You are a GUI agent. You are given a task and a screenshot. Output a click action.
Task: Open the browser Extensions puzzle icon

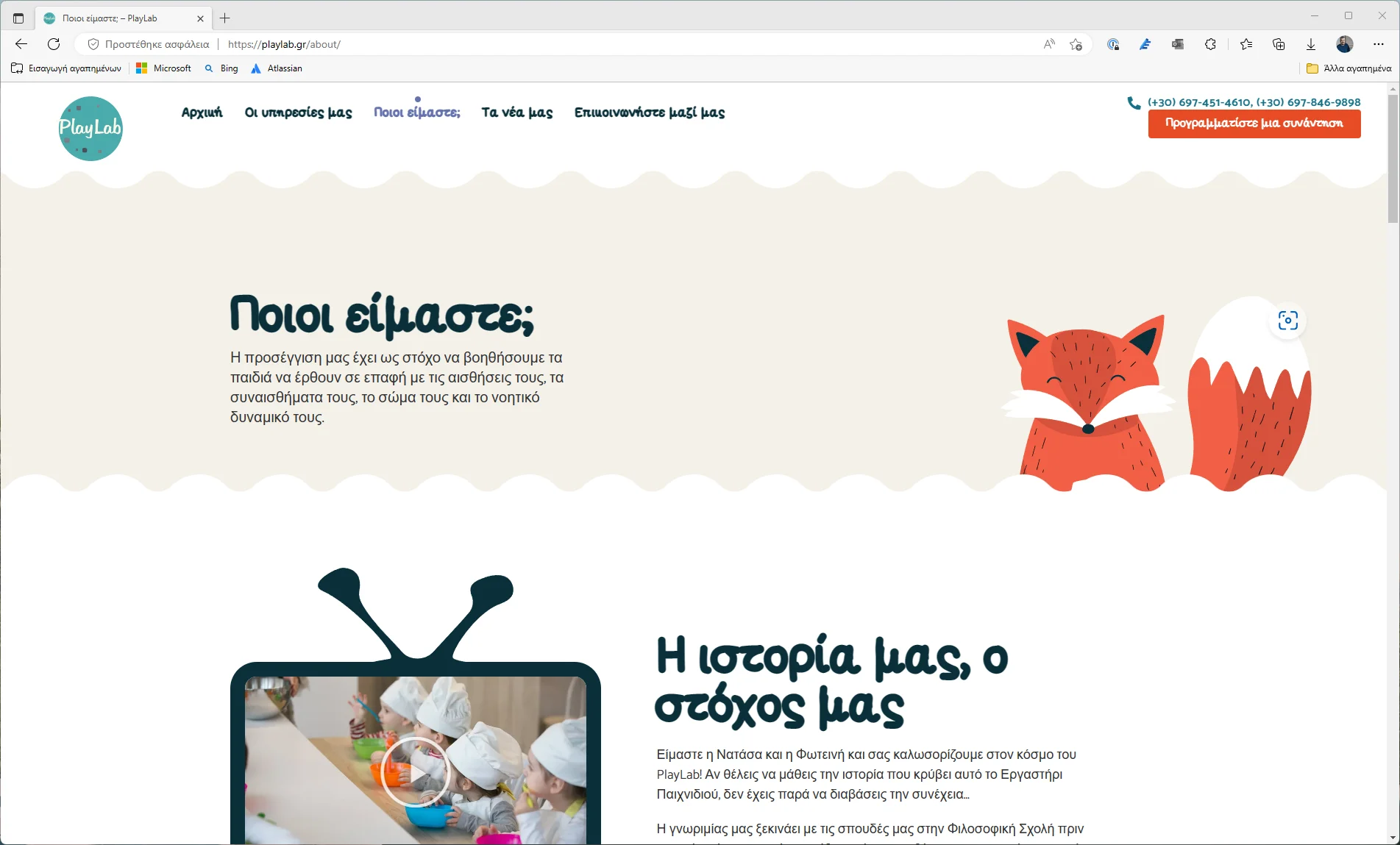[1210, 44]
